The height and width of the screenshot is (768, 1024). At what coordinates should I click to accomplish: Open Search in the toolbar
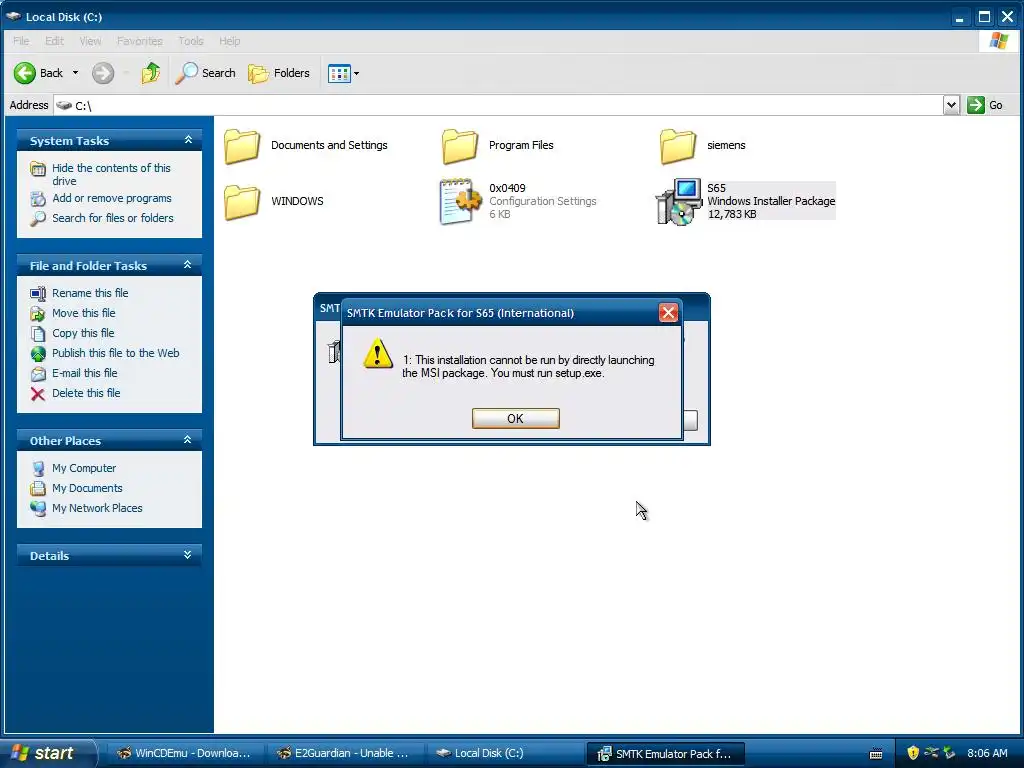(x=206, y=73)
